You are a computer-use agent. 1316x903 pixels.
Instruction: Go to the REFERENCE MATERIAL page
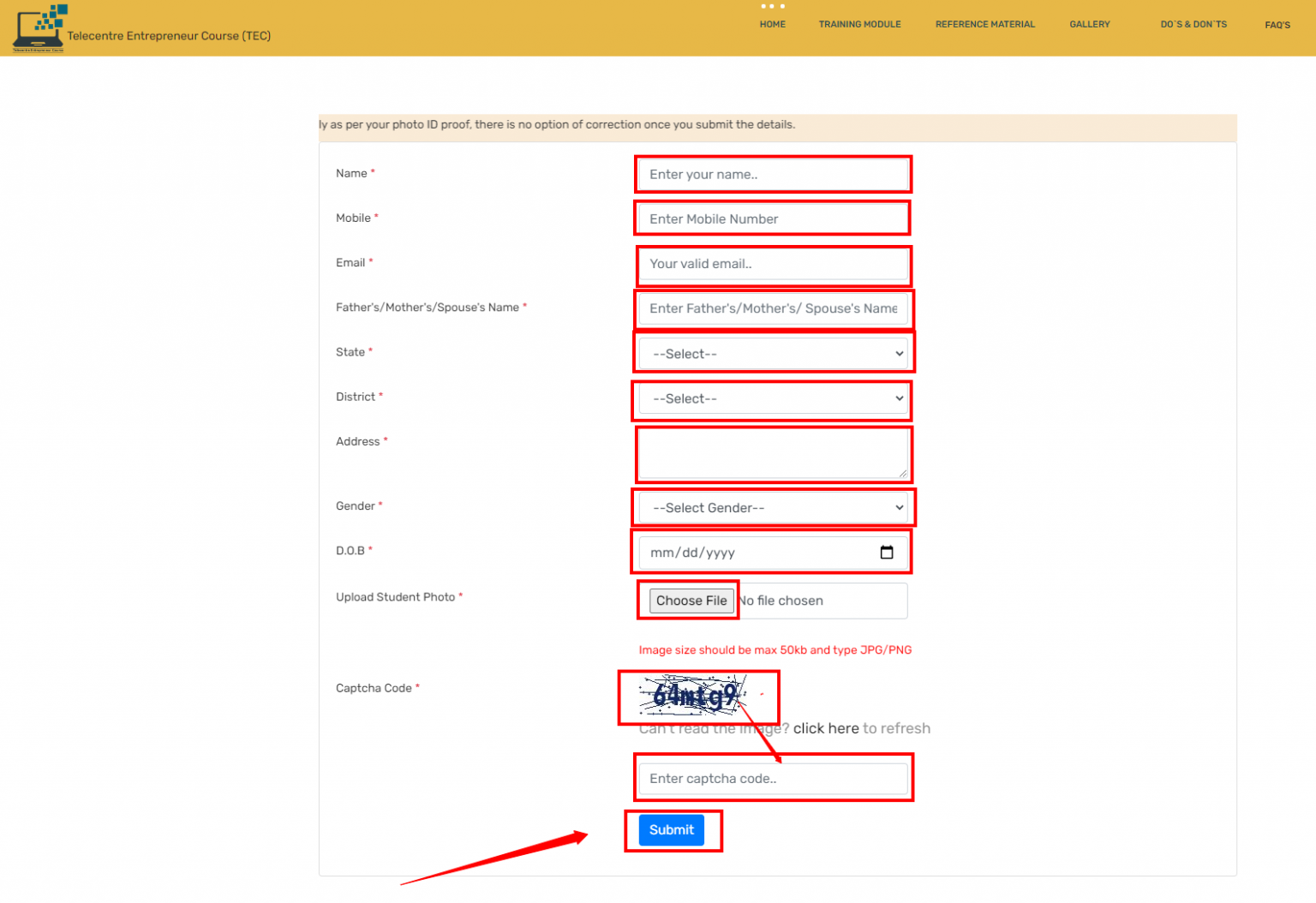point(984,24)
